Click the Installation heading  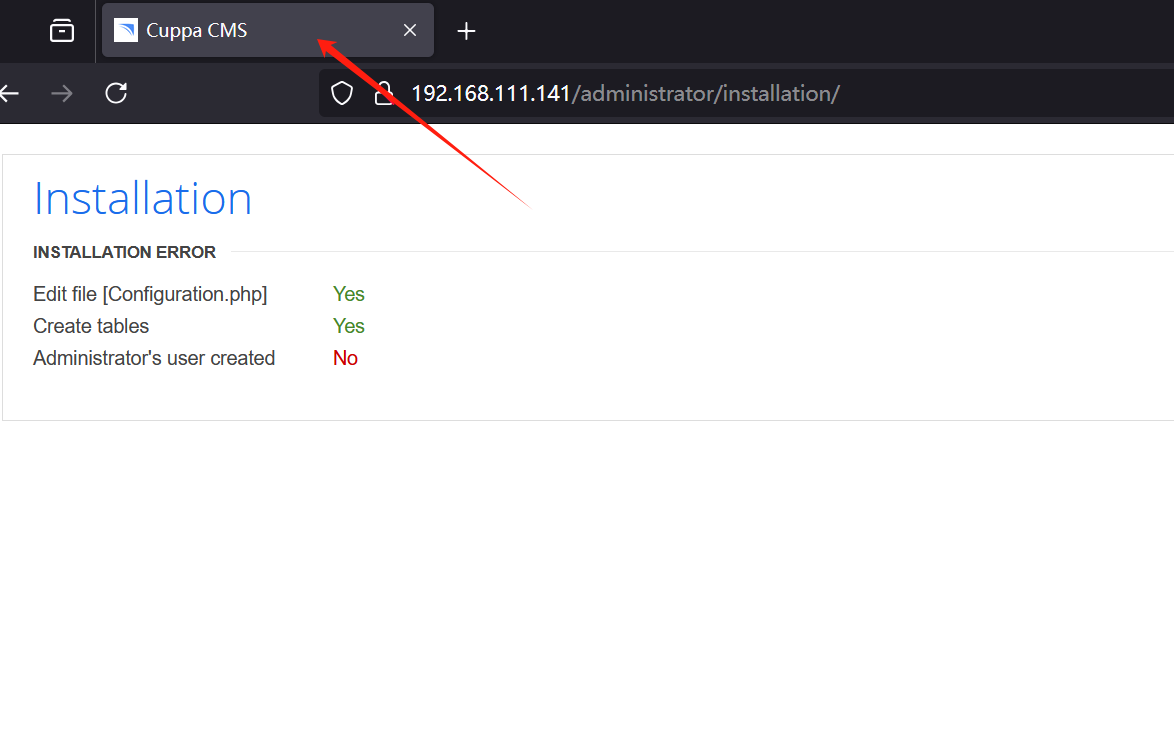(142, 199)
